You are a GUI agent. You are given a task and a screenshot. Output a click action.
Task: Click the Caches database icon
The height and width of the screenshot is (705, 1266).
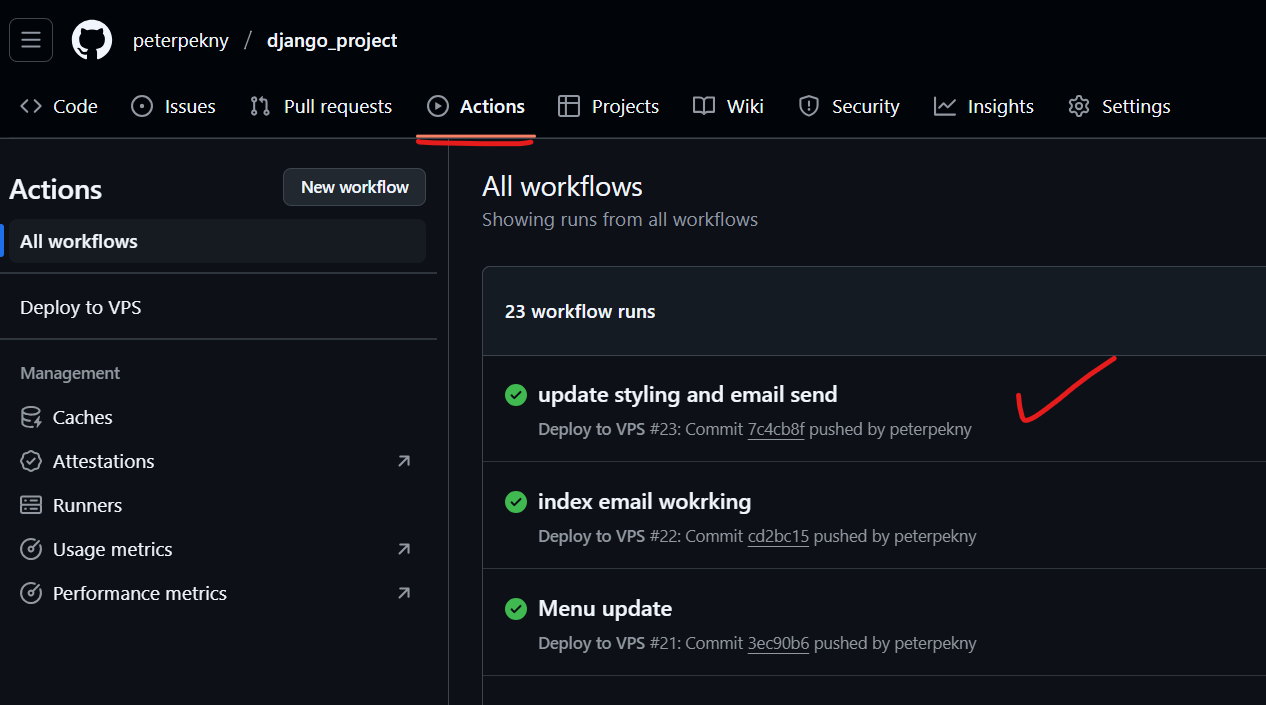click(31, 418)
